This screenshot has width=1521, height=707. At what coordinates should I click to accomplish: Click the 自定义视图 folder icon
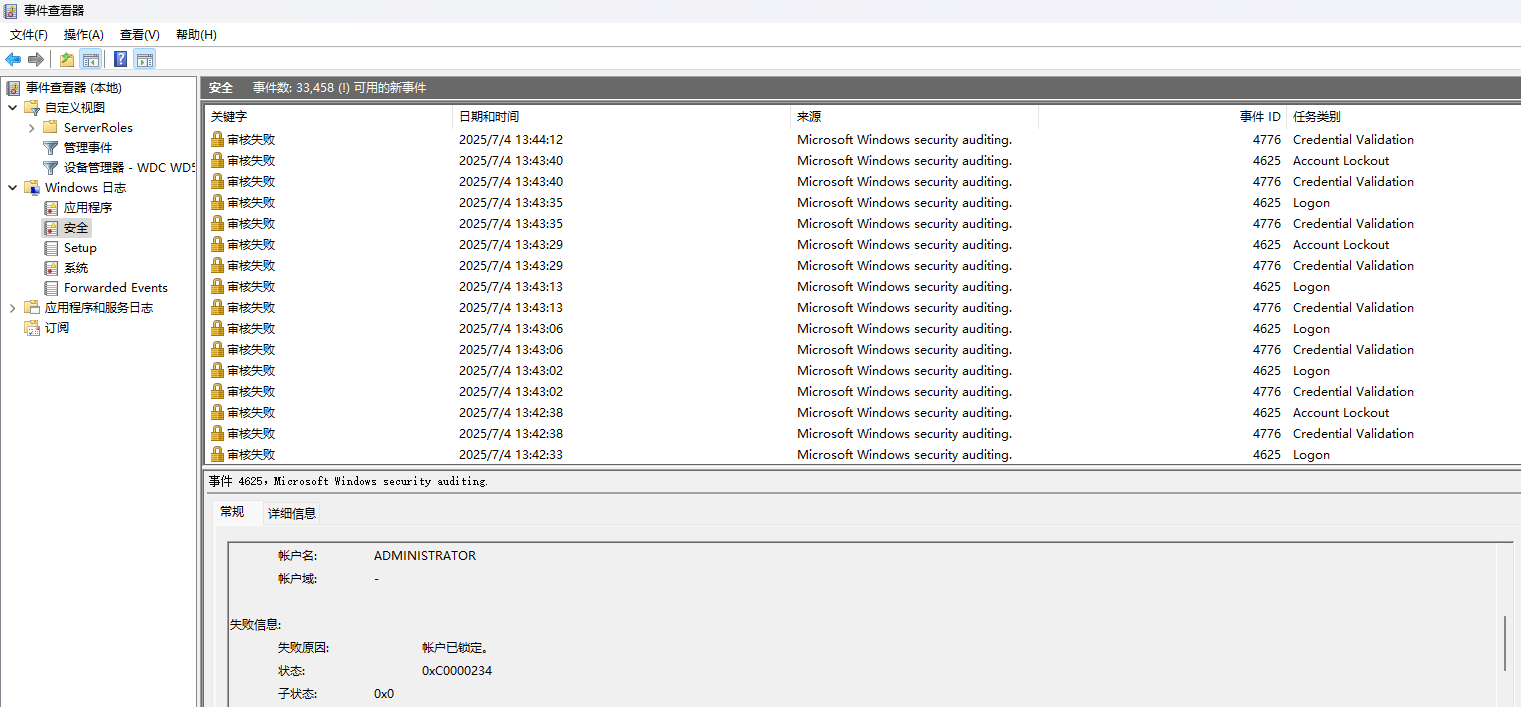32,108
